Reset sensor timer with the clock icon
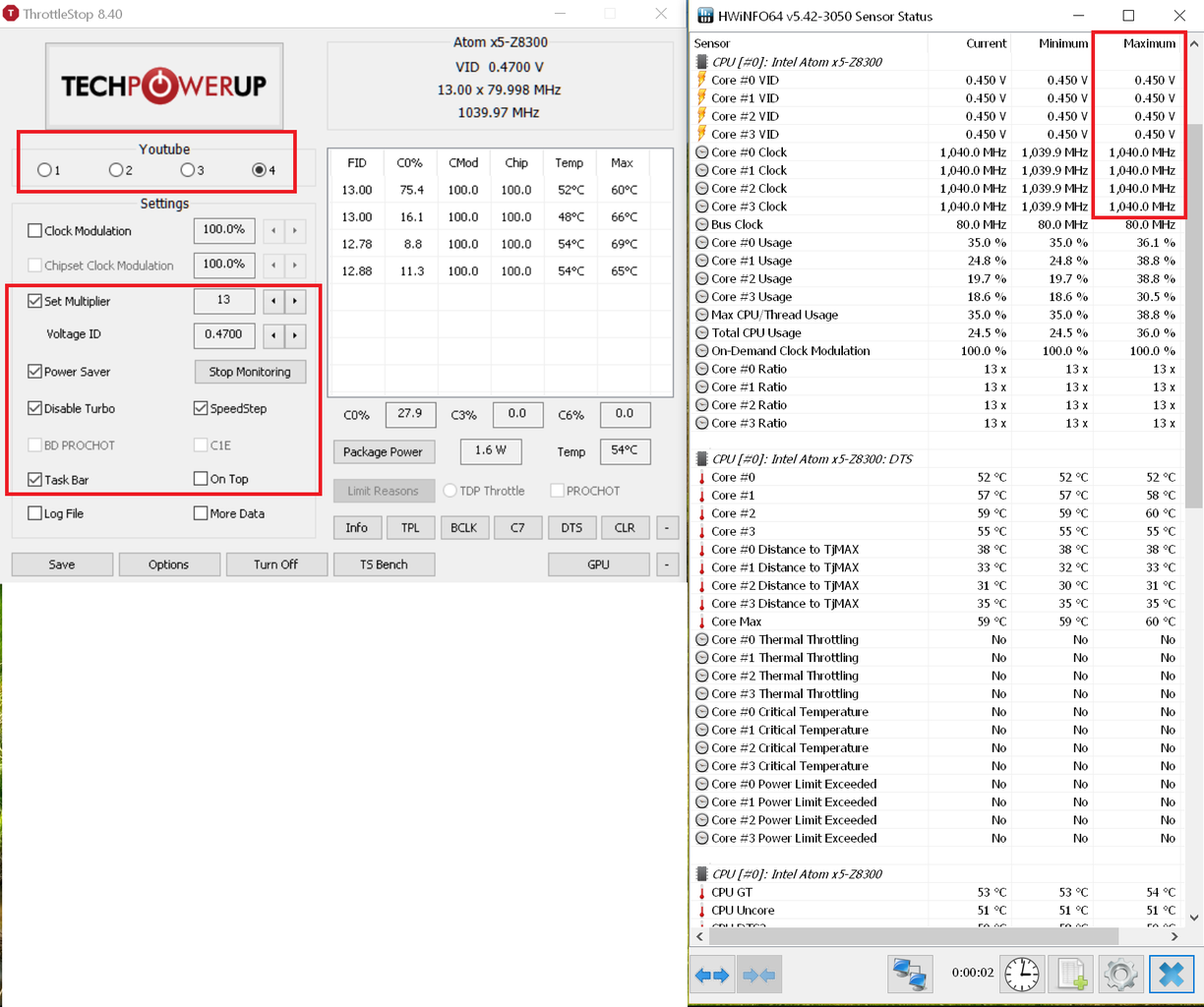The width and height of the screenshot is (1204, 1007). click(x=1022, y=974)
